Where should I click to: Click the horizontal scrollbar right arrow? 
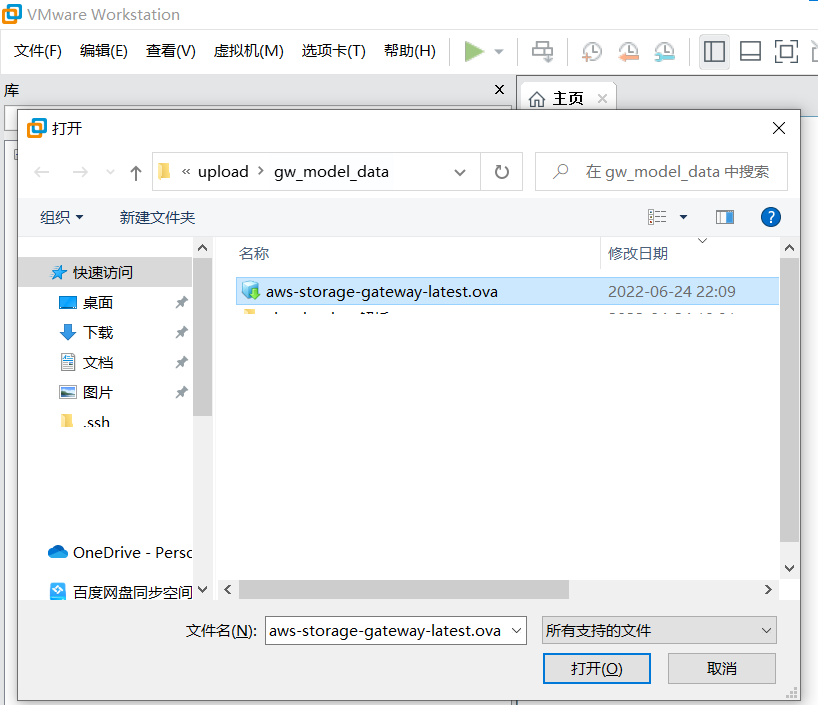(768, 590)
